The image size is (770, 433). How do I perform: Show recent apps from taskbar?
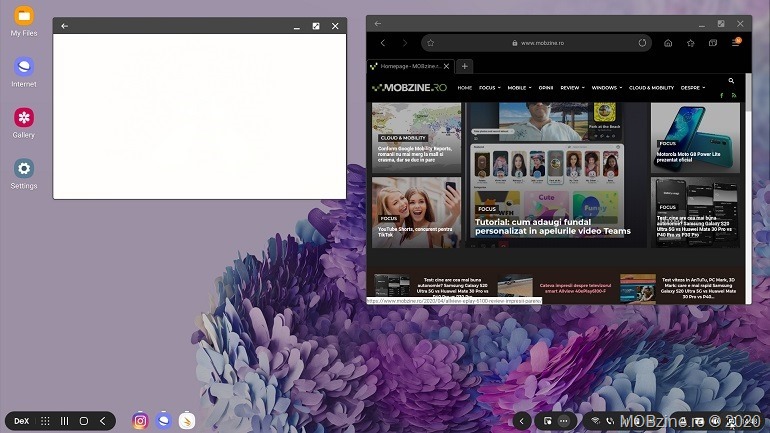64,421
